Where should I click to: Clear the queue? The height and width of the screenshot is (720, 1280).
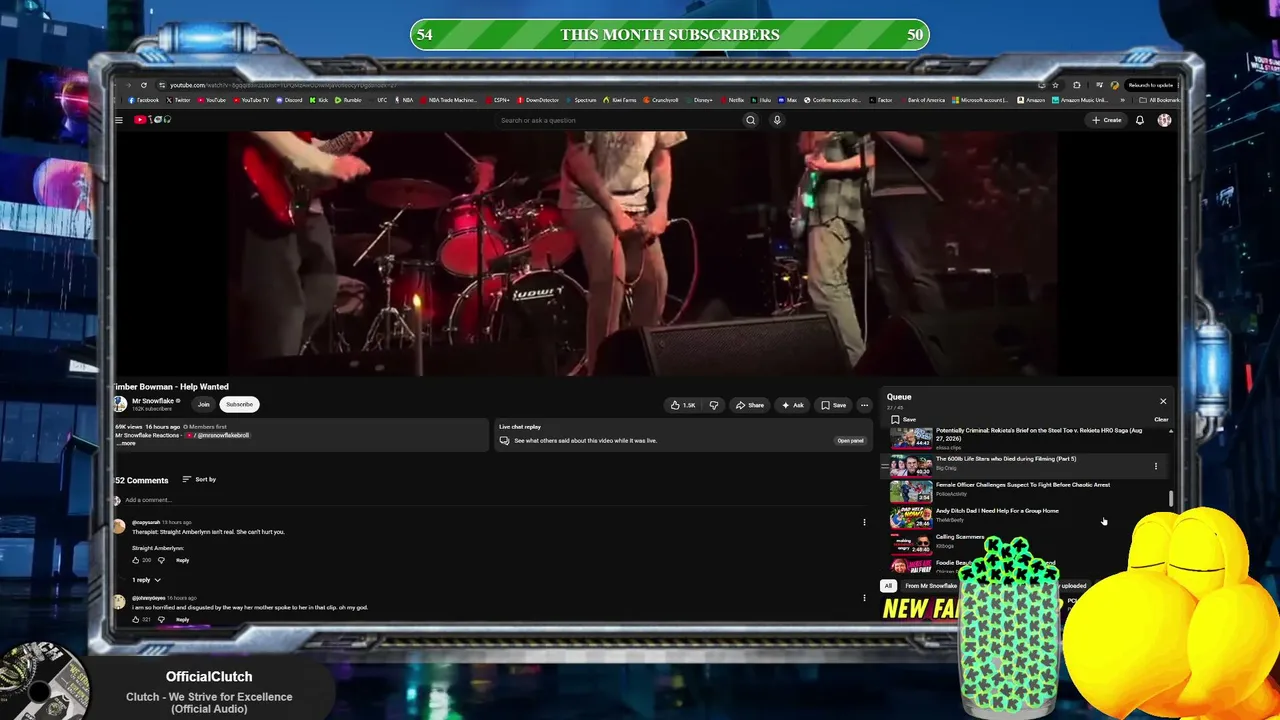(1161, 420)
